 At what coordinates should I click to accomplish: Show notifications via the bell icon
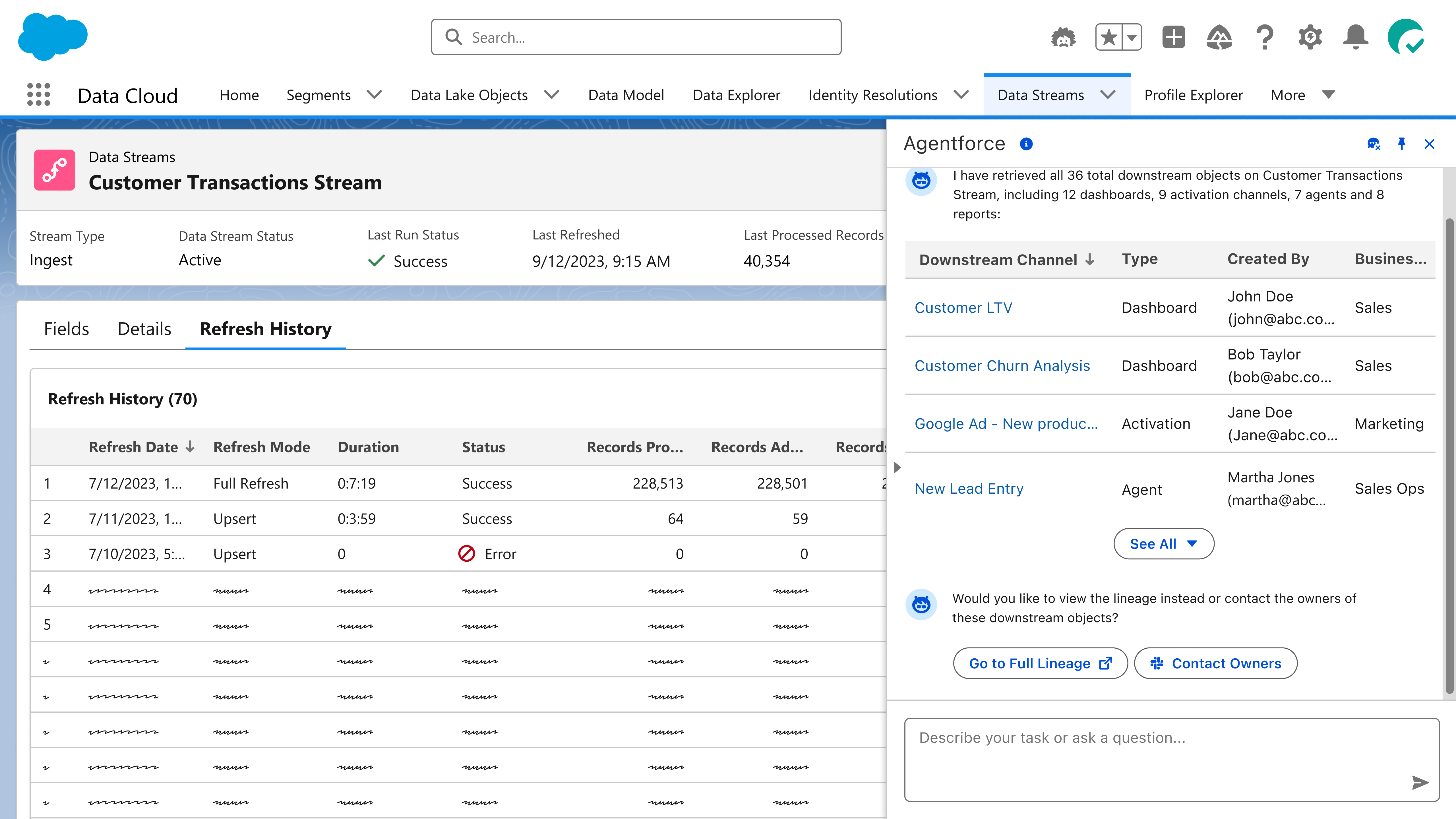(1355, 37)
